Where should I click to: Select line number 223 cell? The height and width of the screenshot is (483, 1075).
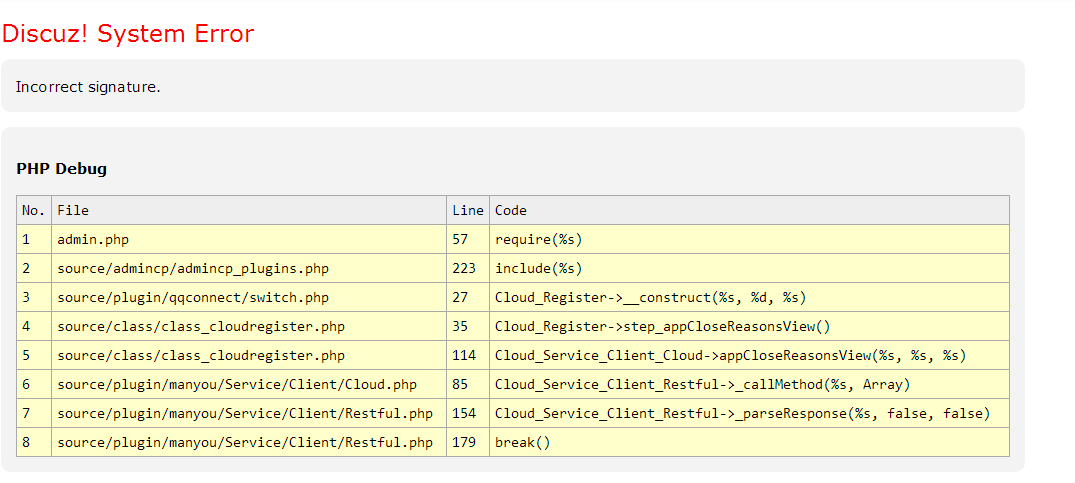464,268
